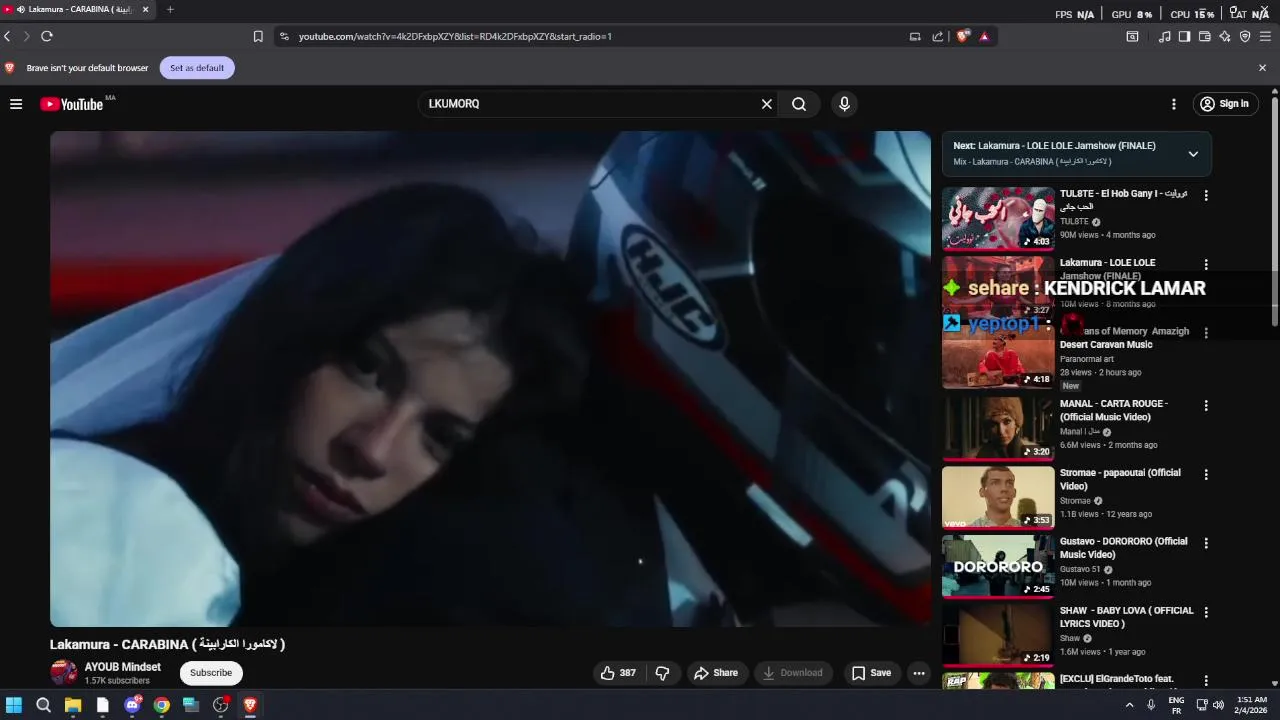Like the video with thumbs up
Screen dimensions: 1280x720
tap(618, 673)
